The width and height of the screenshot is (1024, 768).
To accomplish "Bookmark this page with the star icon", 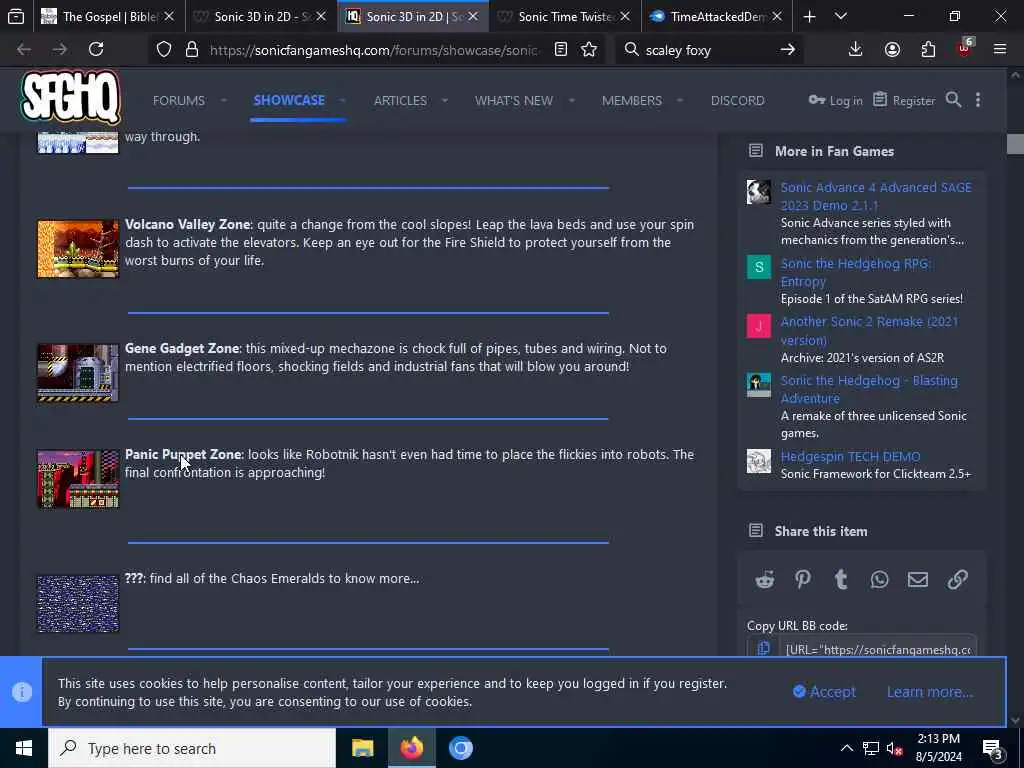I will click(589, 49).
